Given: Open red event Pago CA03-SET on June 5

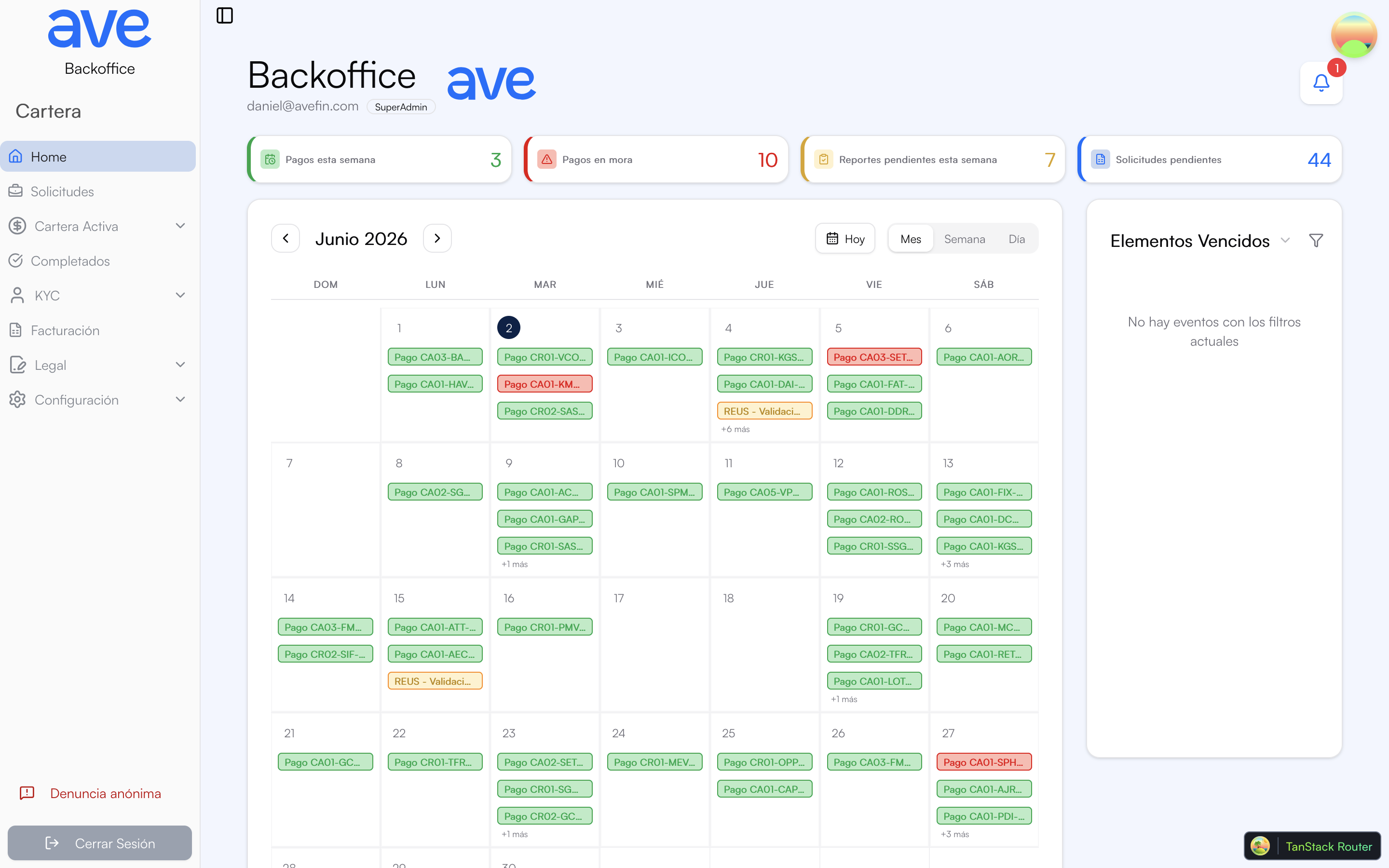Looking at the screenshot, I should (874, 356).
